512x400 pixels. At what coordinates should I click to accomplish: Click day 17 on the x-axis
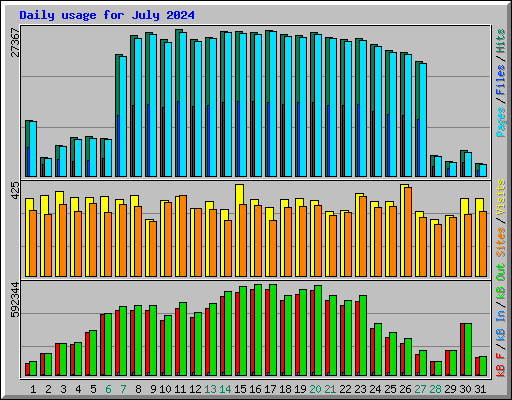click(x=270, y=389)
